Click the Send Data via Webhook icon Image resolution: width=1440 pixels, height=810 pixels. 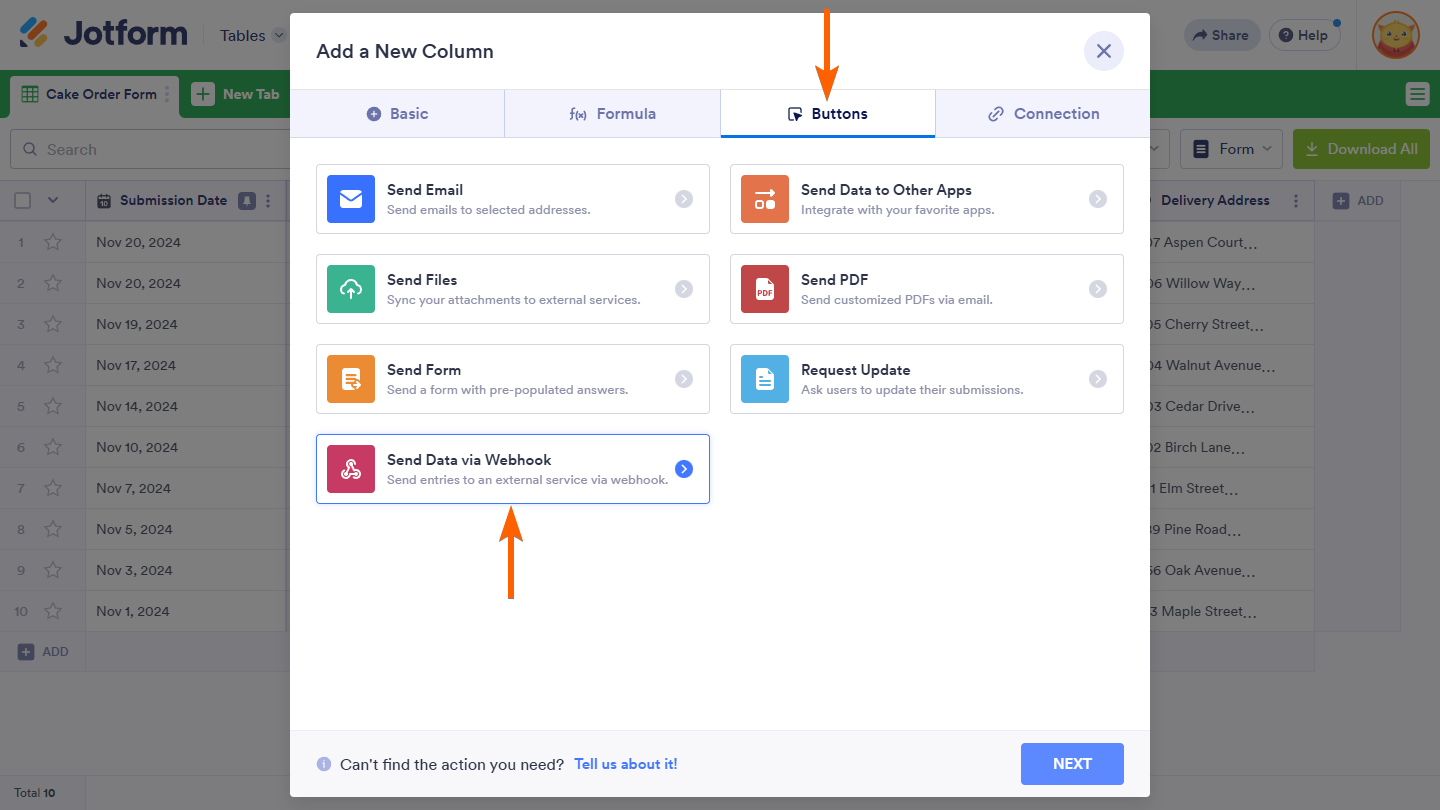[x=351, y=469]
